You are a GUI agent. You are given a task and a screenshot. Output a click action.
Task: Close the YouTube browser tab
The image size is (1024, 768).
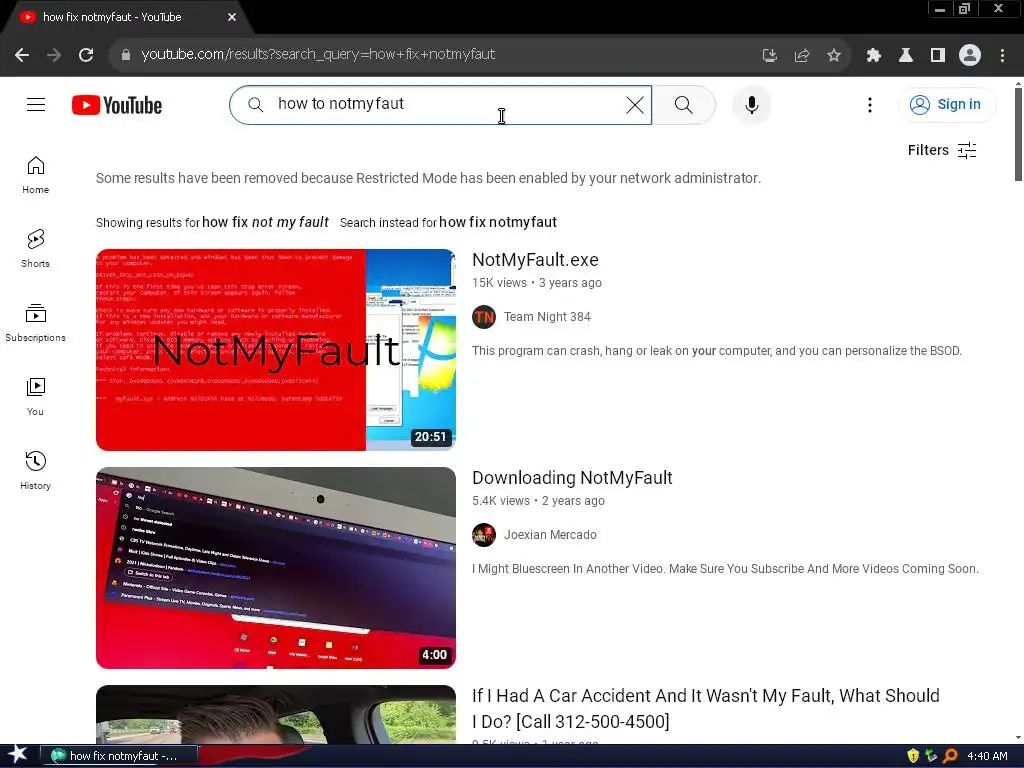coord(232,17)
